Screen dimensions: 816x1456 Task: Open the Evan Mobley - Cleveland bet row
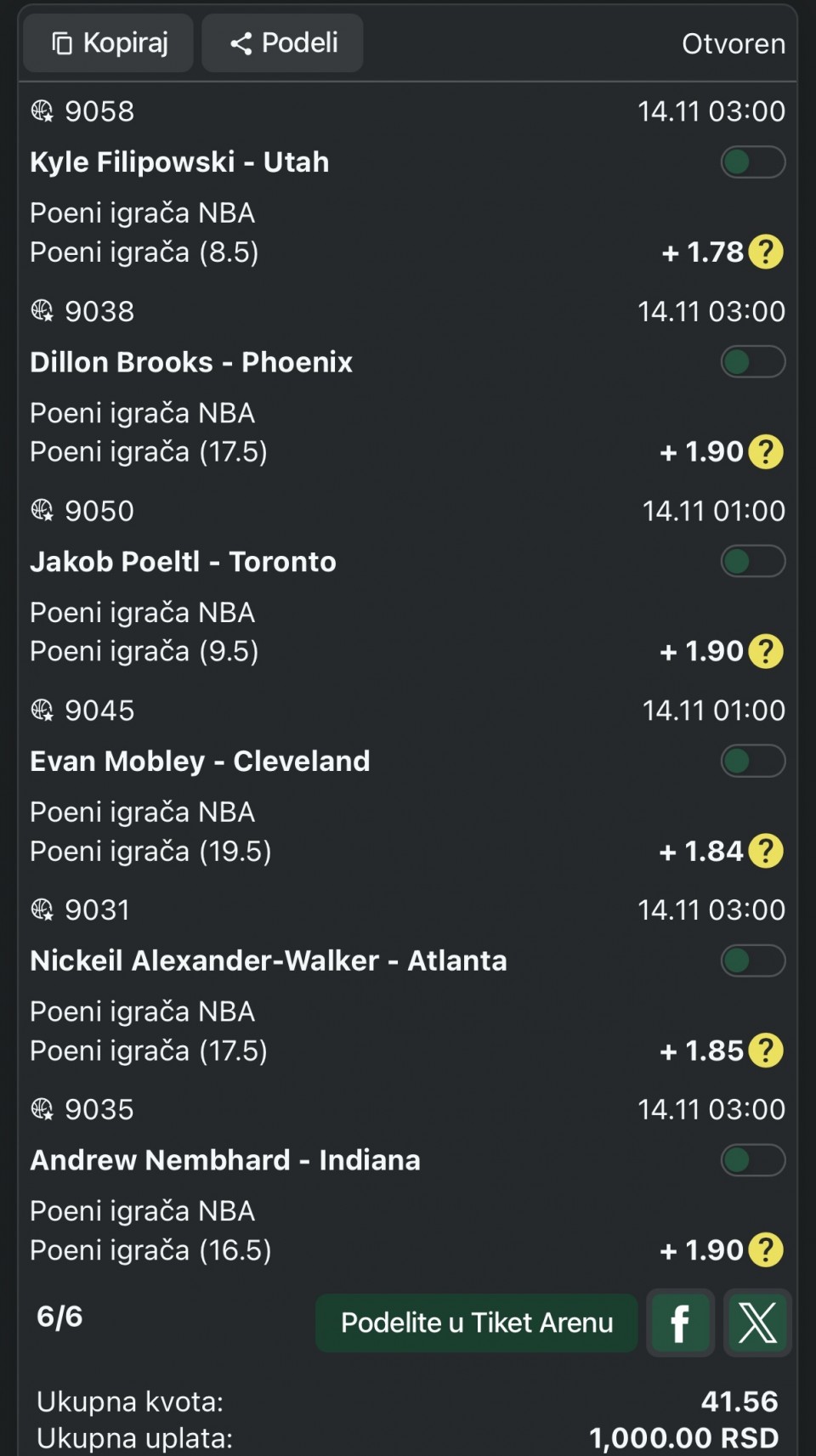[200, 762]
